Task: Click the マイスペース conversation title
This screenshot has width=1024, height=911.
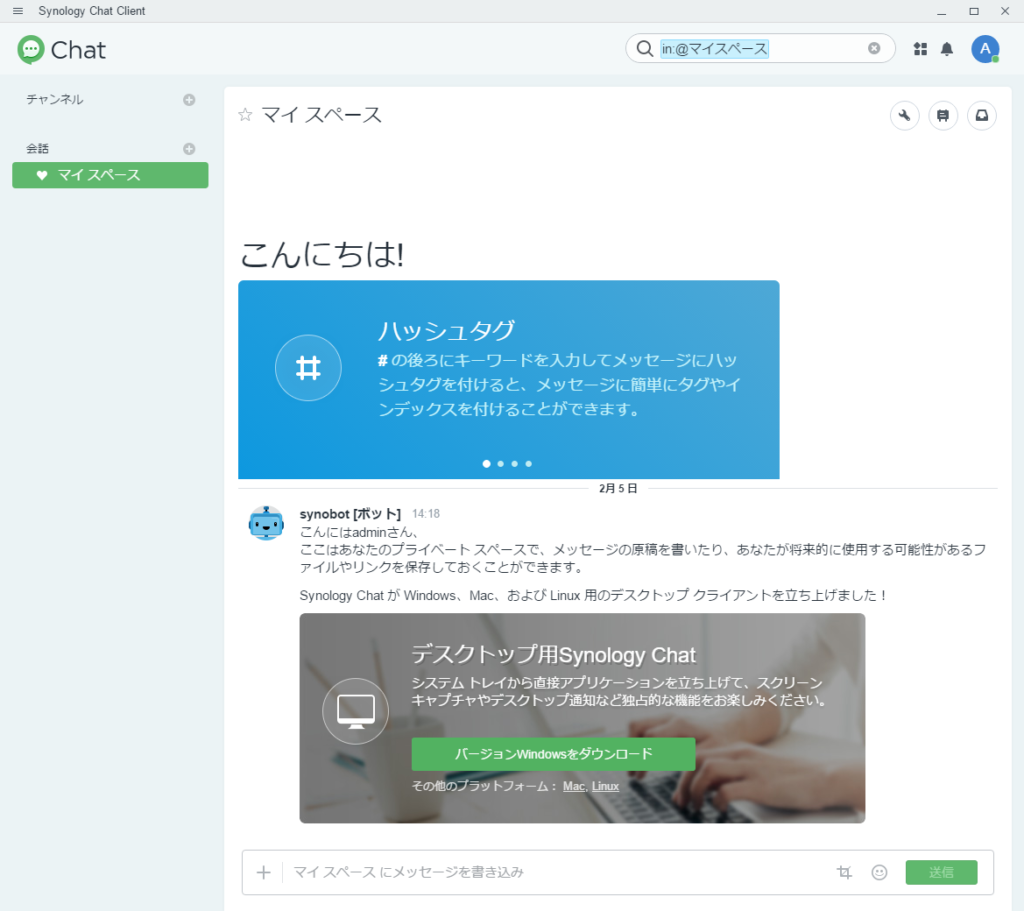Action: tap(322, 115)
